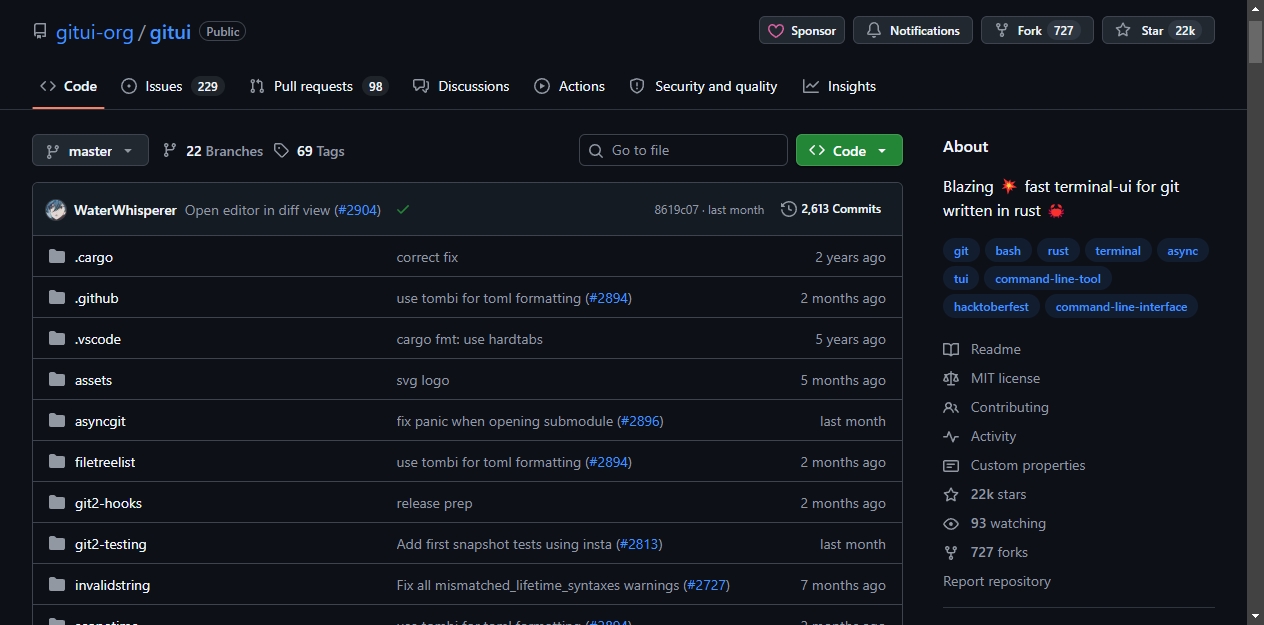Select the hacktoberfest topic tag

pos(991,307)
